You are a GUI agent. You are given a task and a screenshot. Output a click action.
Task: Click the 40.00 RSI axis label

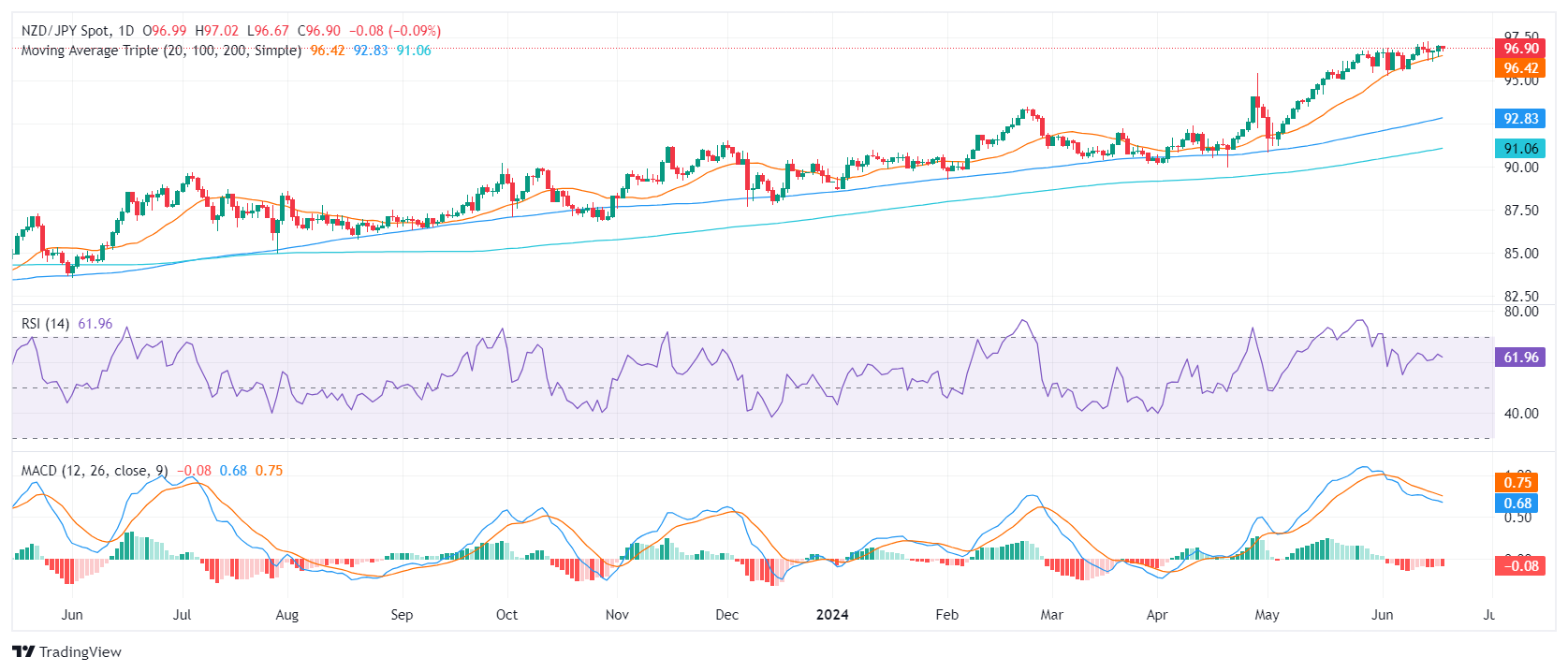tap(1521, 414)
